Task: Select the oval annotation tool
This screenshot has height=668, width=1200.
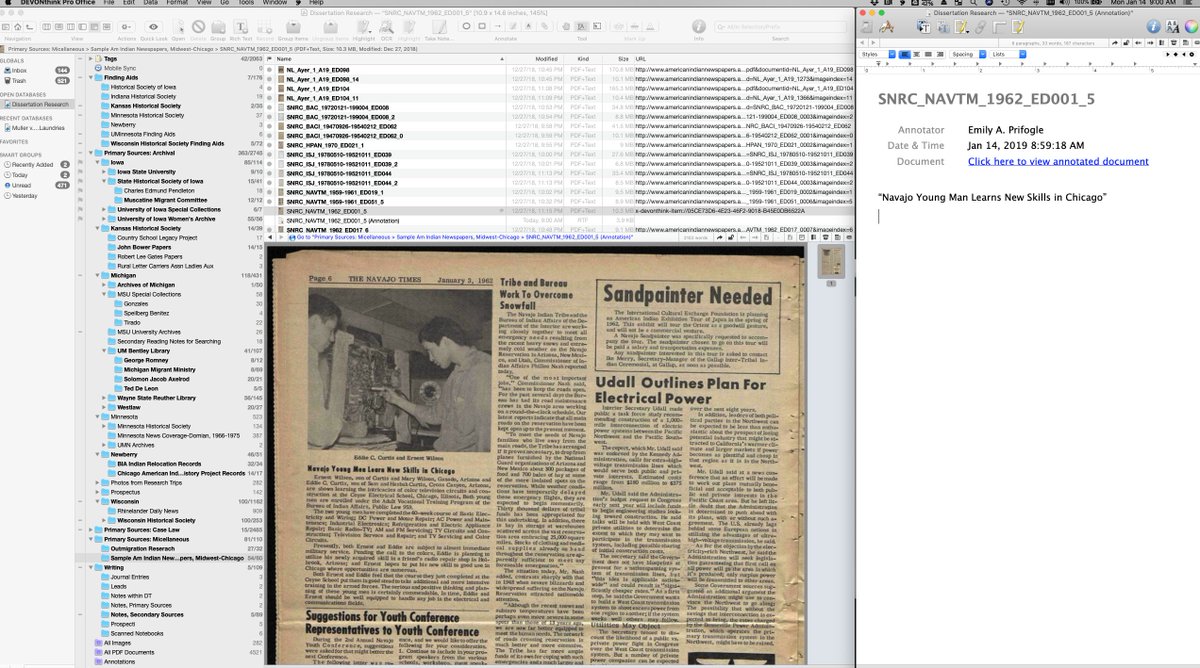Action: pyautogui.click(x=466, y=26)
